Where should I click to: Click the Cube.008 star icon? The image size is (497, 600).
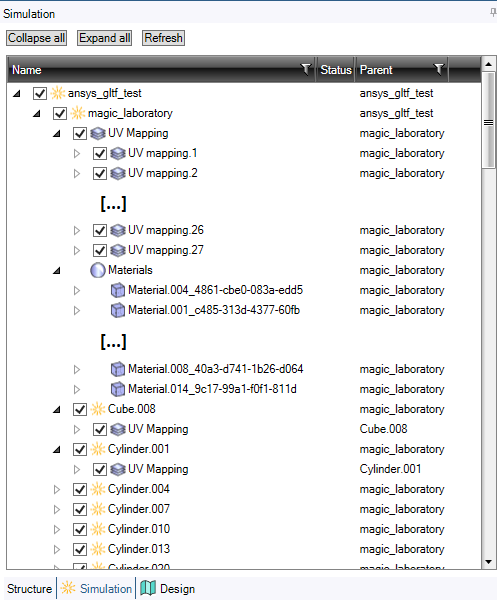point(98,409)
